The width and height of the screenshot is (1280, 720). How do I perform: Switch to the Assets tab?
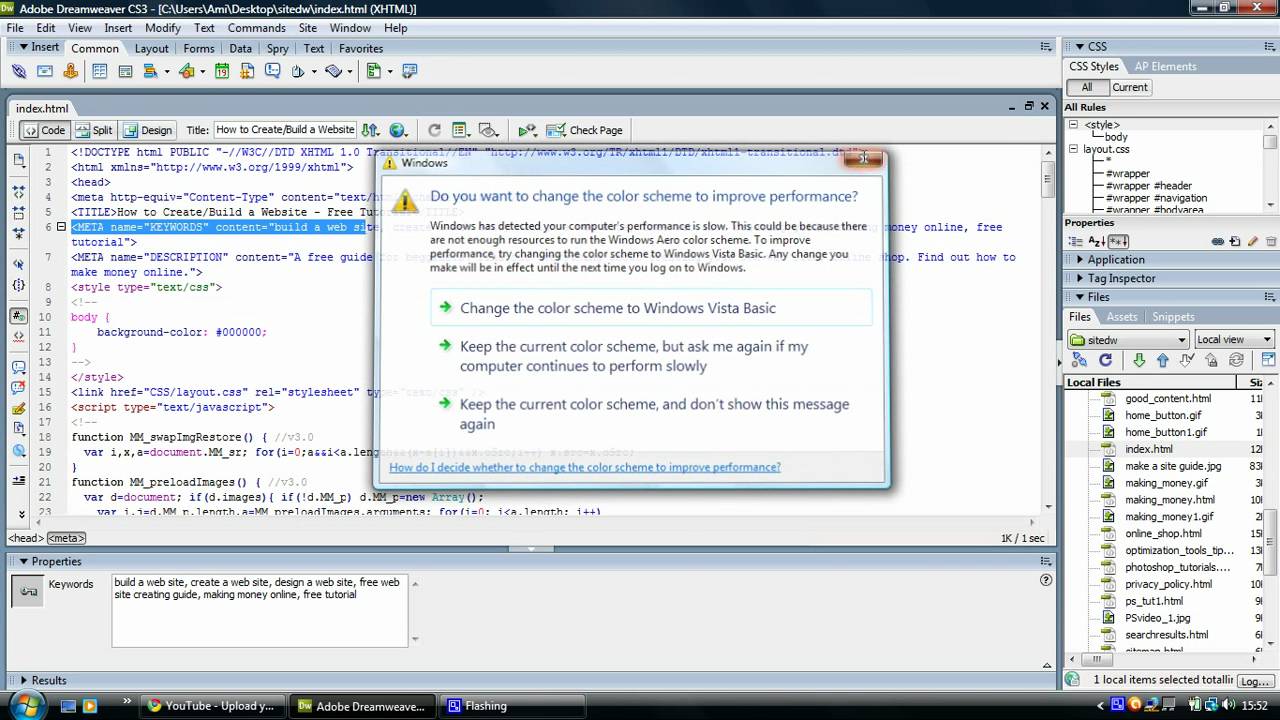[1121, 317]
